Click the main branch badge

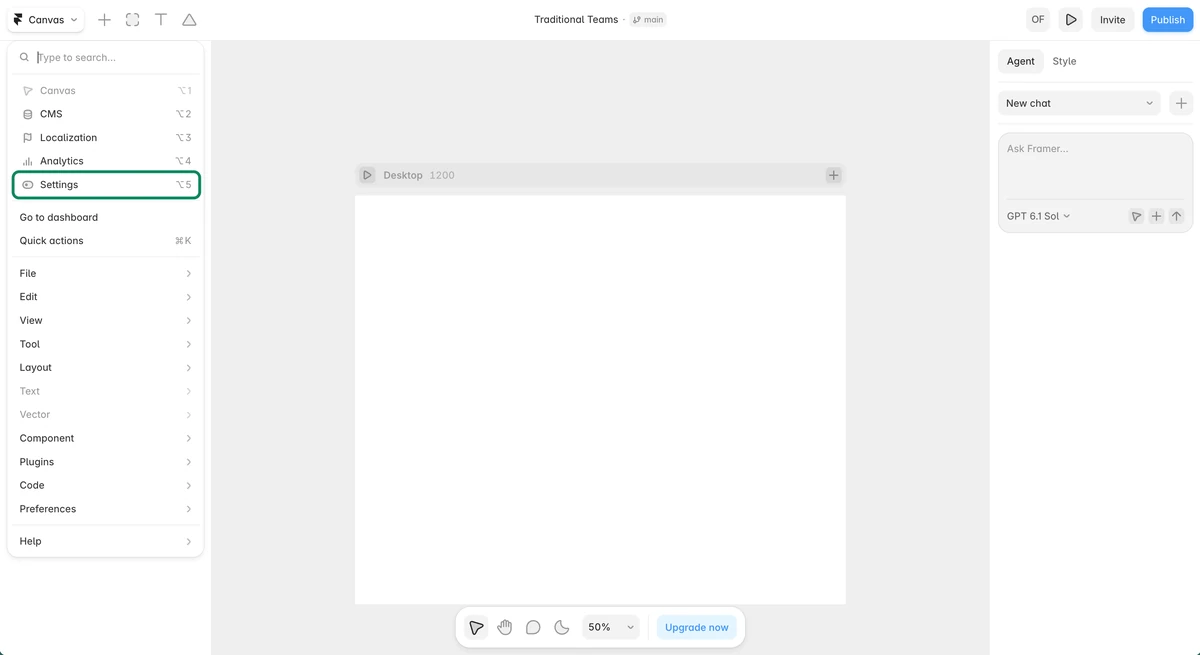pos(648,20)
